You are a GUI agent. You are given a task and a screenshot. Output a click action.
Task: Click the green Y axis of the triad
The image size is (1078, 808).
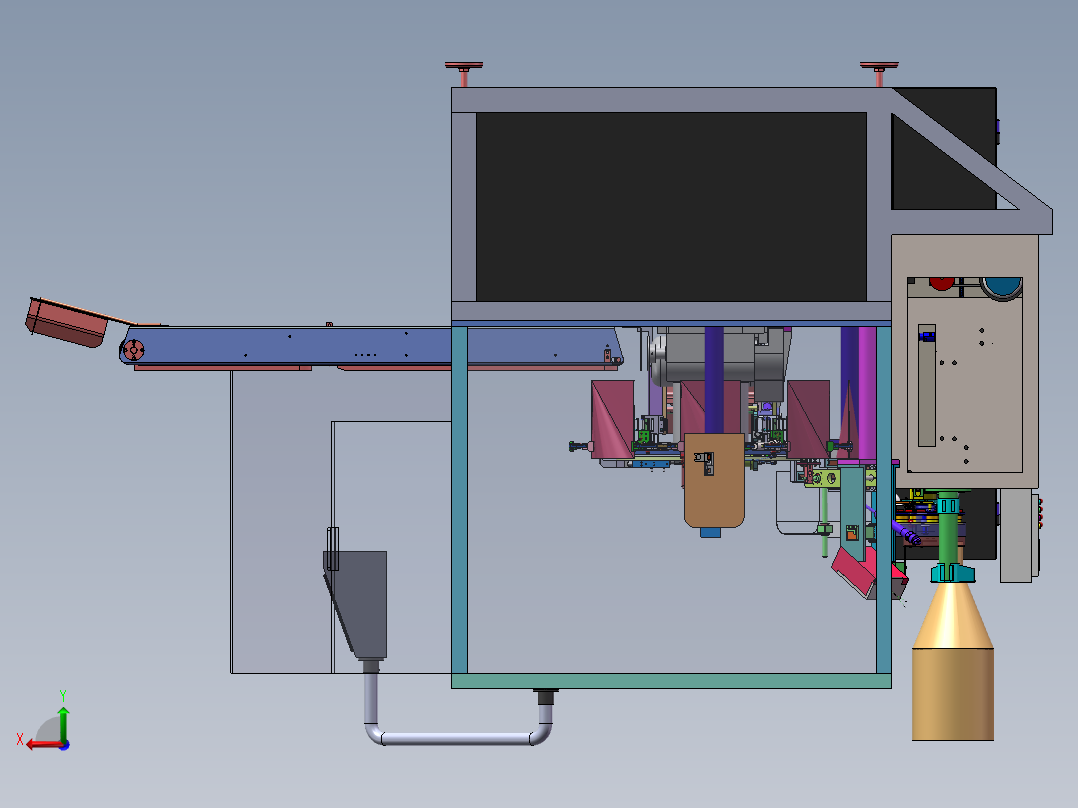[63, 723]
